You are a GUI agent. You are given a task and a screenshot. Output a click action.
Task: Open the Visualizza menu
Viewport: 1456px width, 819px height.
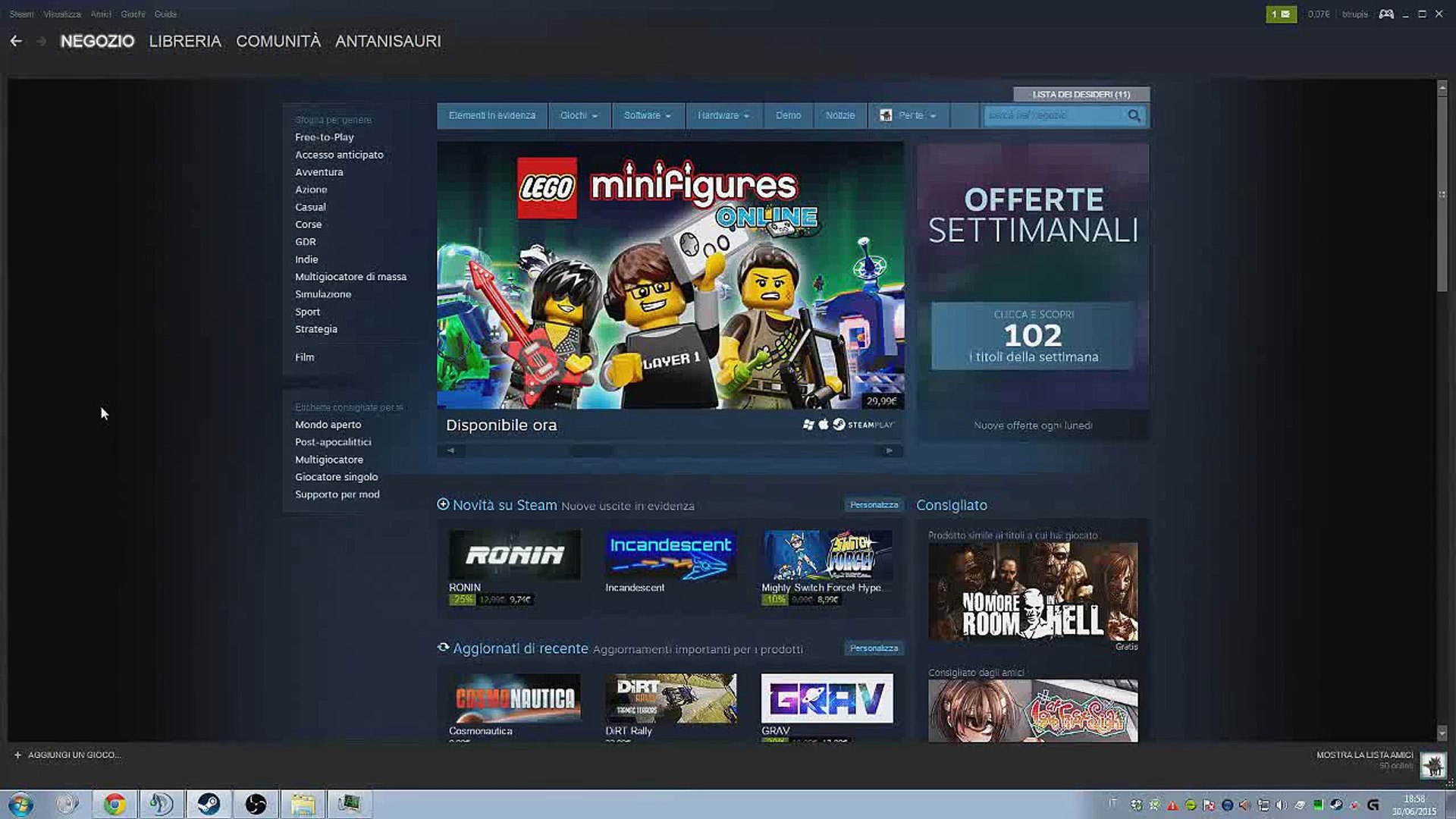(62, 14)
